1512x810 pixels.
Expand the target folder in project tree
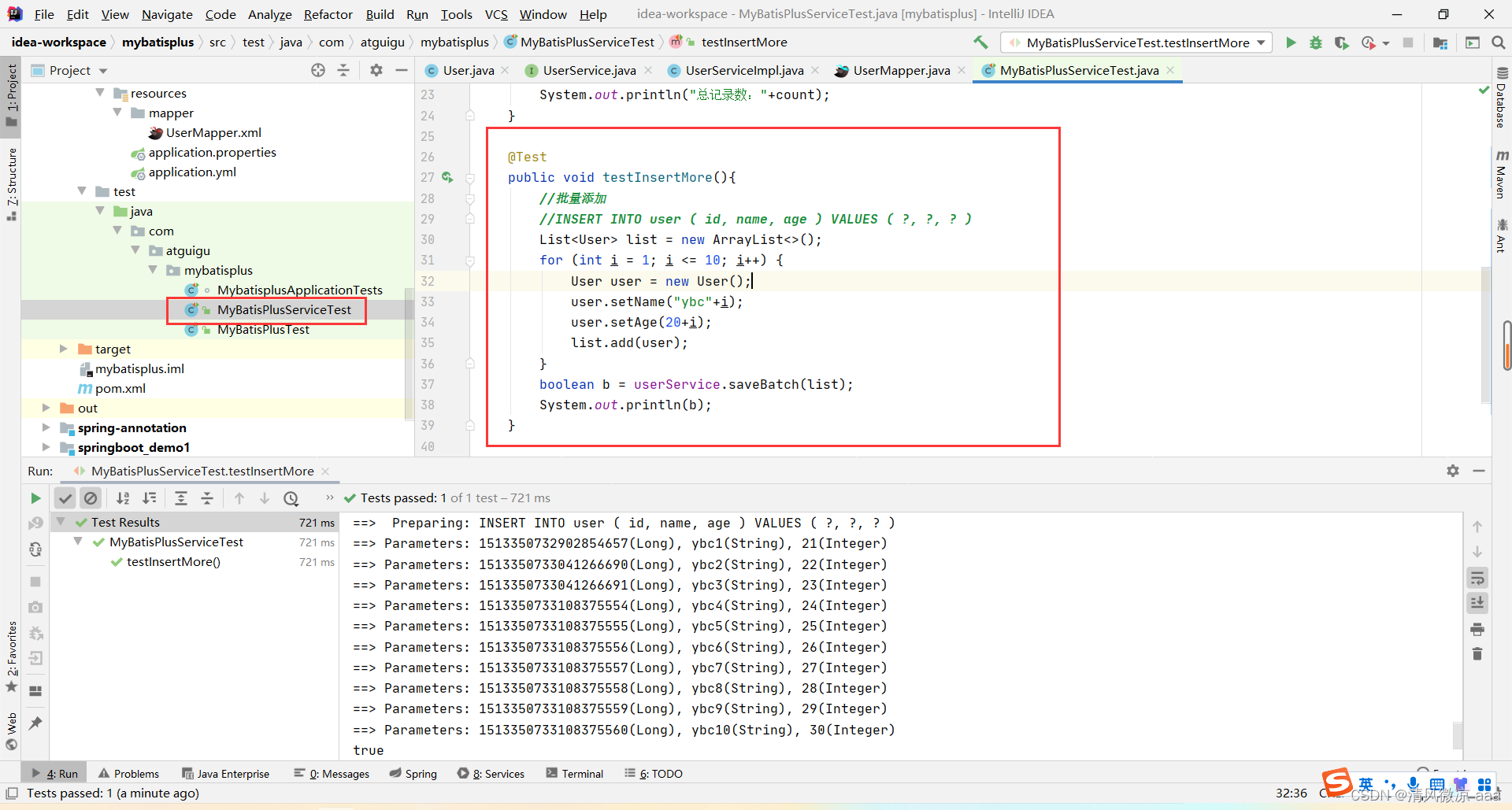[64, 349]
